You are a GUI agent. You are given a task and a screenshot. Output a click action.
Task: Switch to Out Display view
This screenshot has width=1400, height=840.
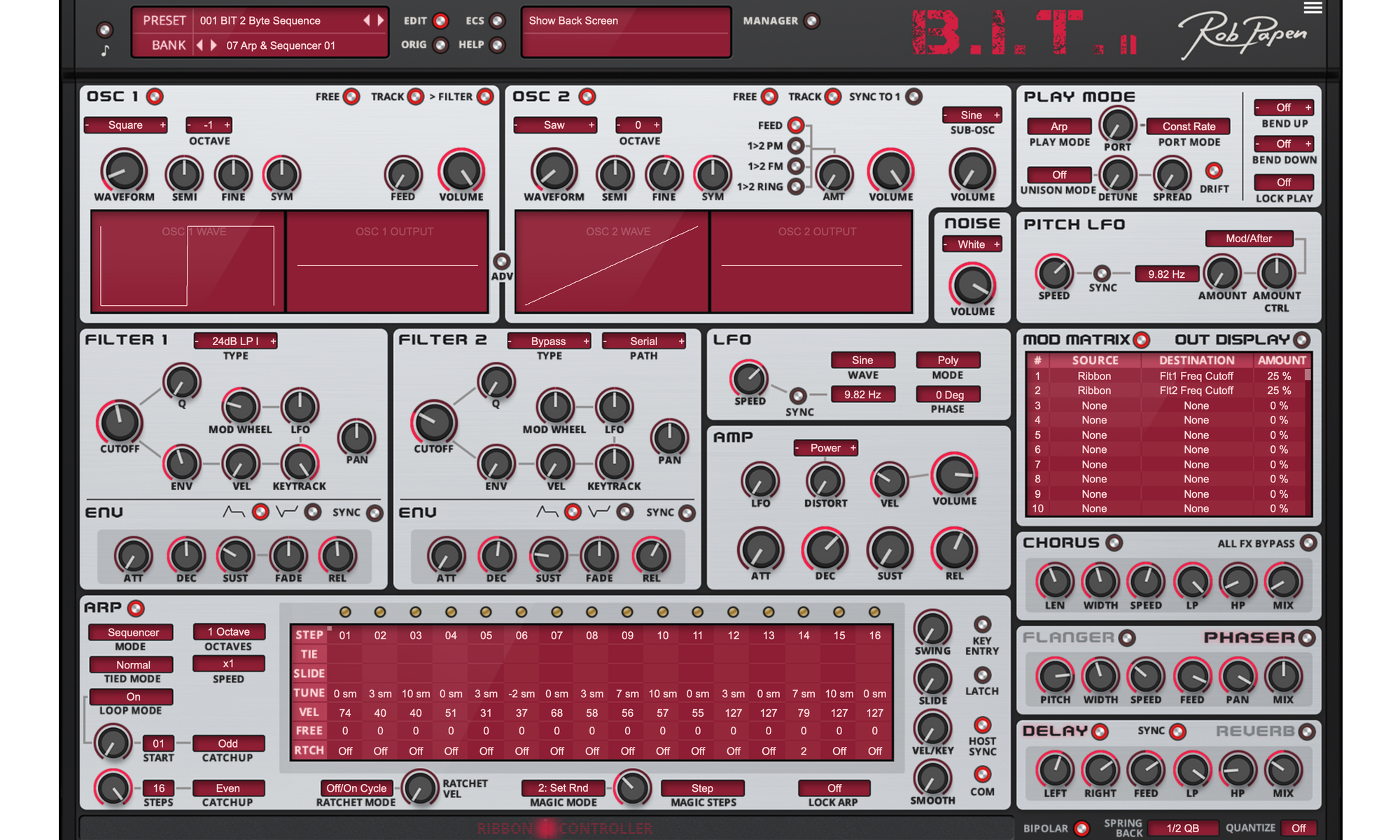[1302, 340]
